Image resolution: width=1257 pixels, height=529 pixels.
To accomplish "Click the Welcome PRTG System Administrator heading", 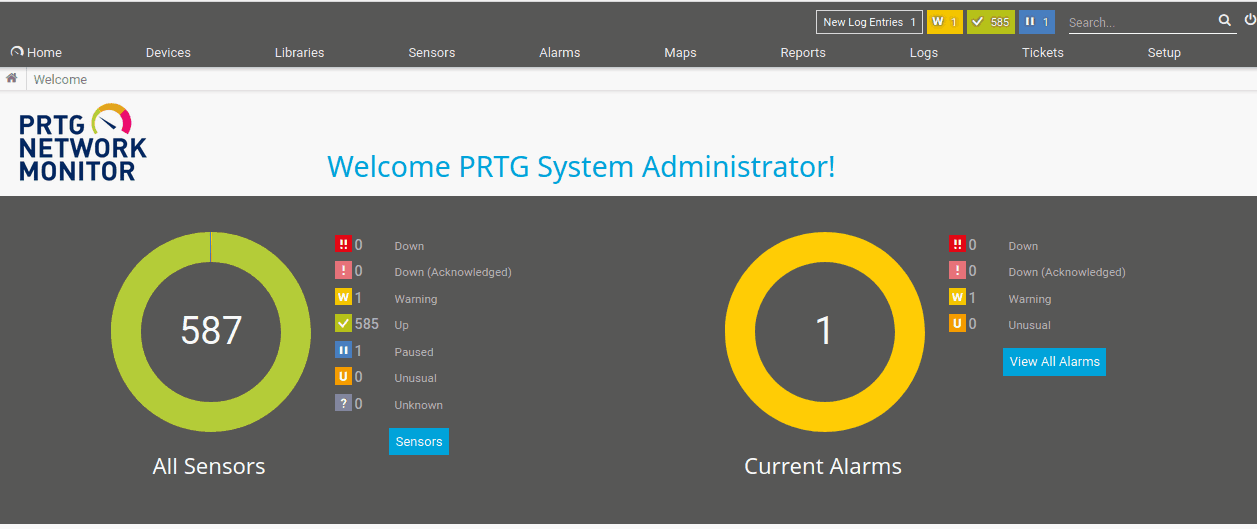I will (x=581, y=166).
